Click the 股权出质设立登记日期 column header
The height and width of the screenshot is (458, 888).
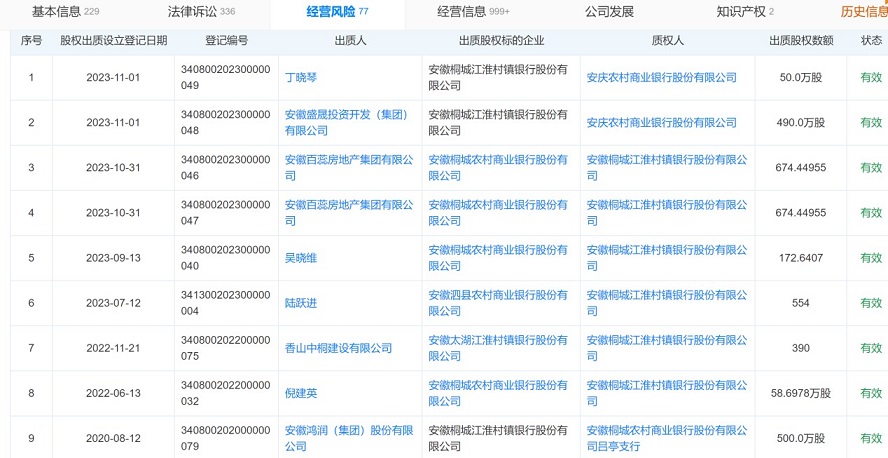click(114, 41)
